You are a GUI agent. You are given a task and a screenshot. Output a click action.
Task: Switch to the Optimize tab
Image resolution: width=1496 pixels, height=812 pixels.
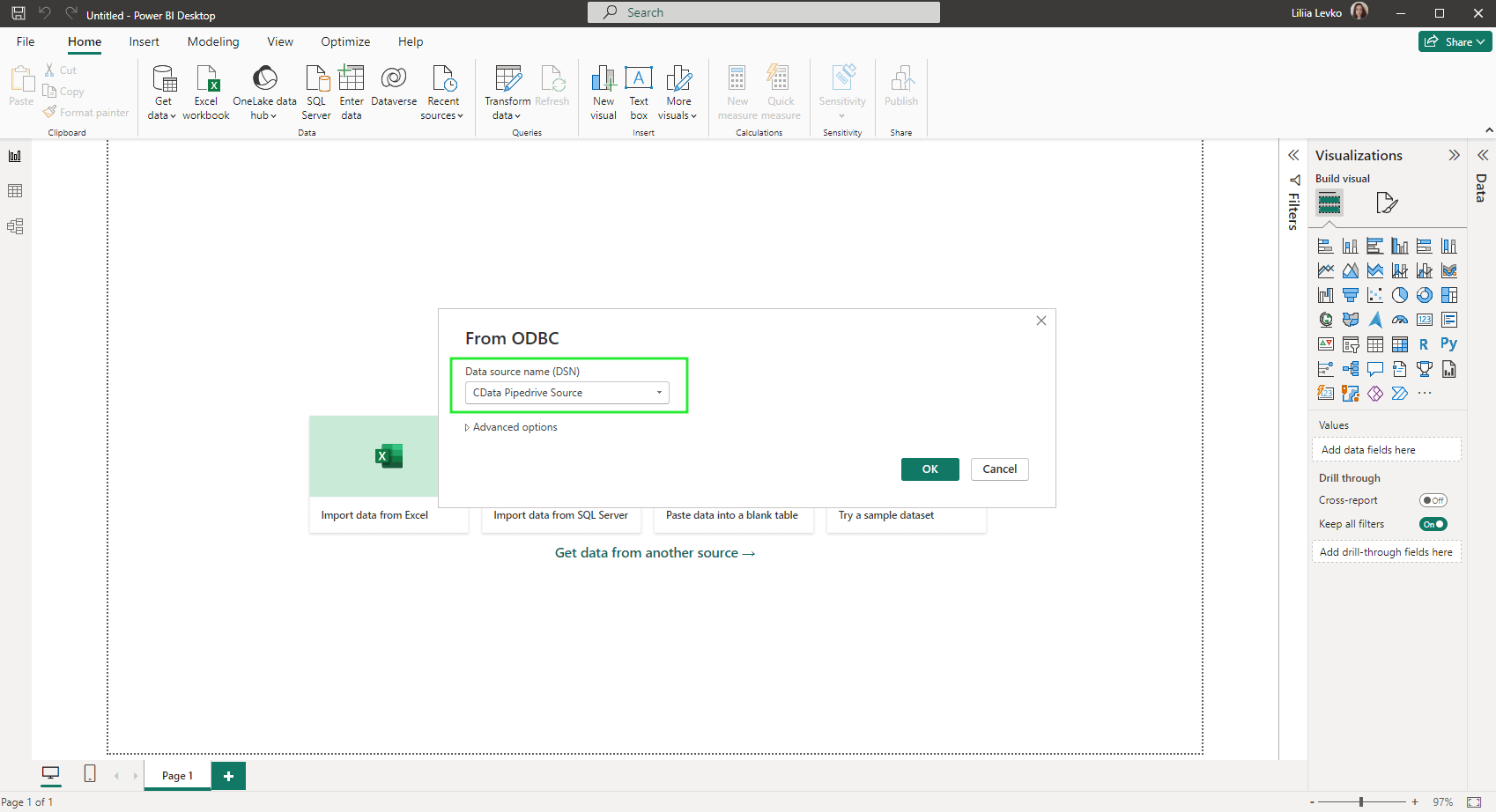coord(345,41)
